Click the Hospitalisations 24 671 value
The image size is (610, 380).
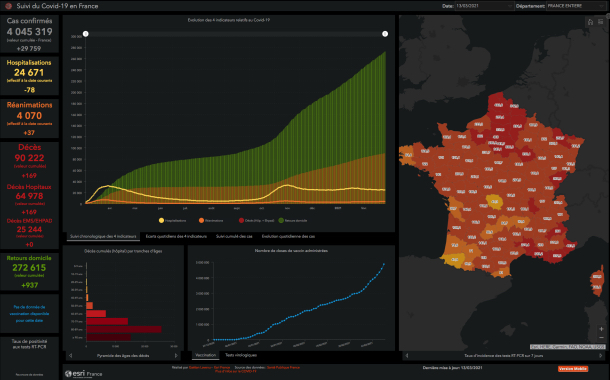(29, 72)
